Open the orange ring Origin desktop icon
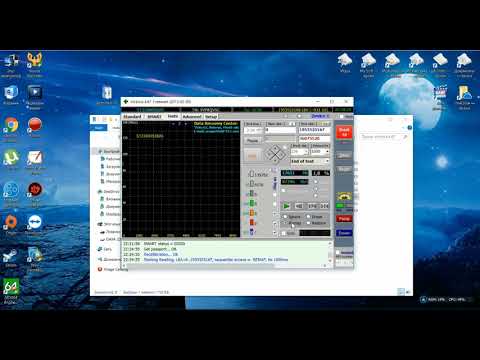 [x=11, y=222]
